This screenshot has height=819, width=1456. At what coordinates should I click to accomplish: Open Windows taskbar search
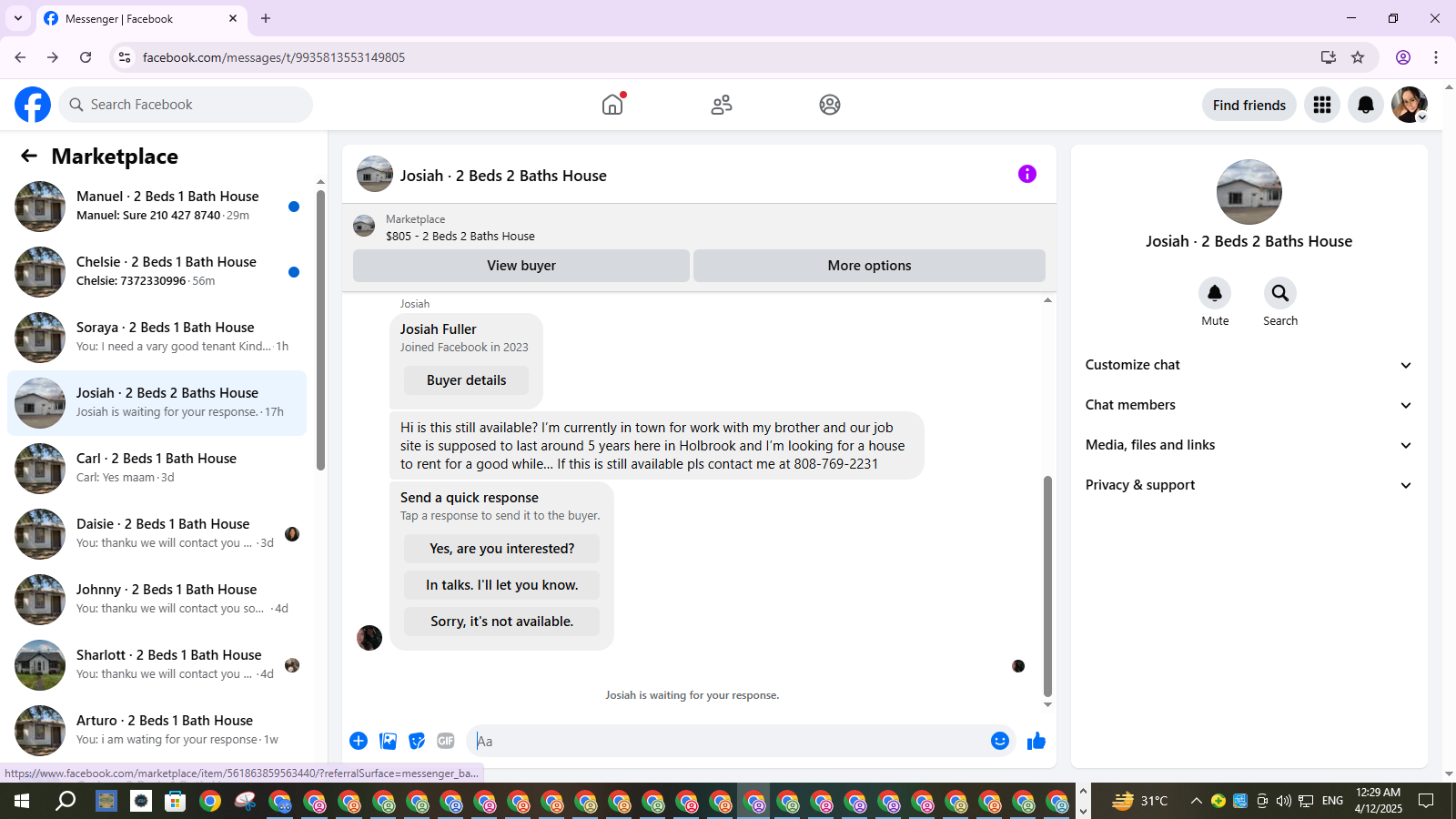pos(66,801)
